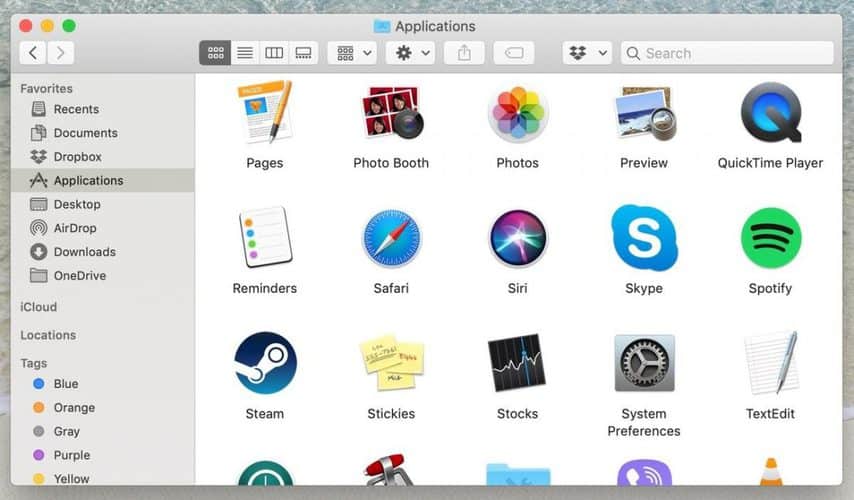Click the Stocks app icon

pyautogui.click(x=517, y=363)
